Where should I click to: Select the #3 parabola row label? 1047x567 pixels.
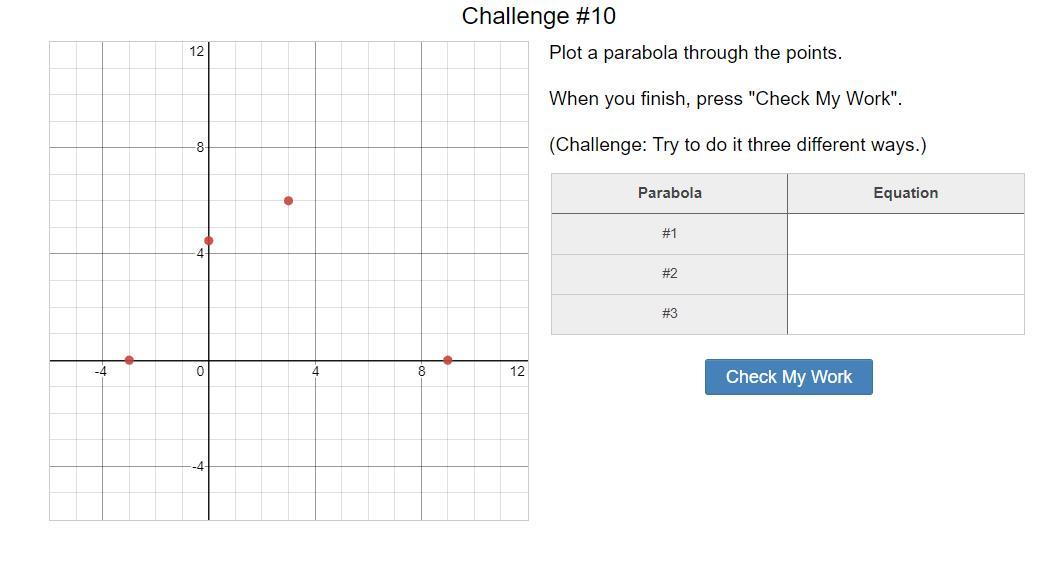(669, 314)
